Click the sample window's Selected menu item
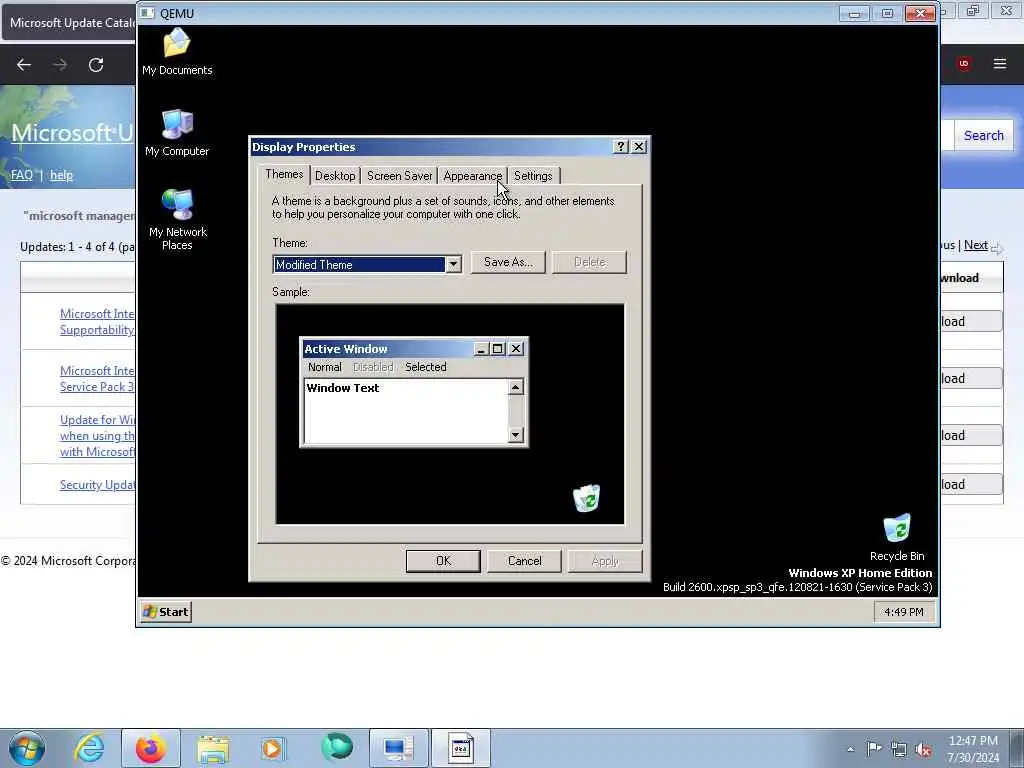This screenshot has width=1024, height=768. [426, 367]
